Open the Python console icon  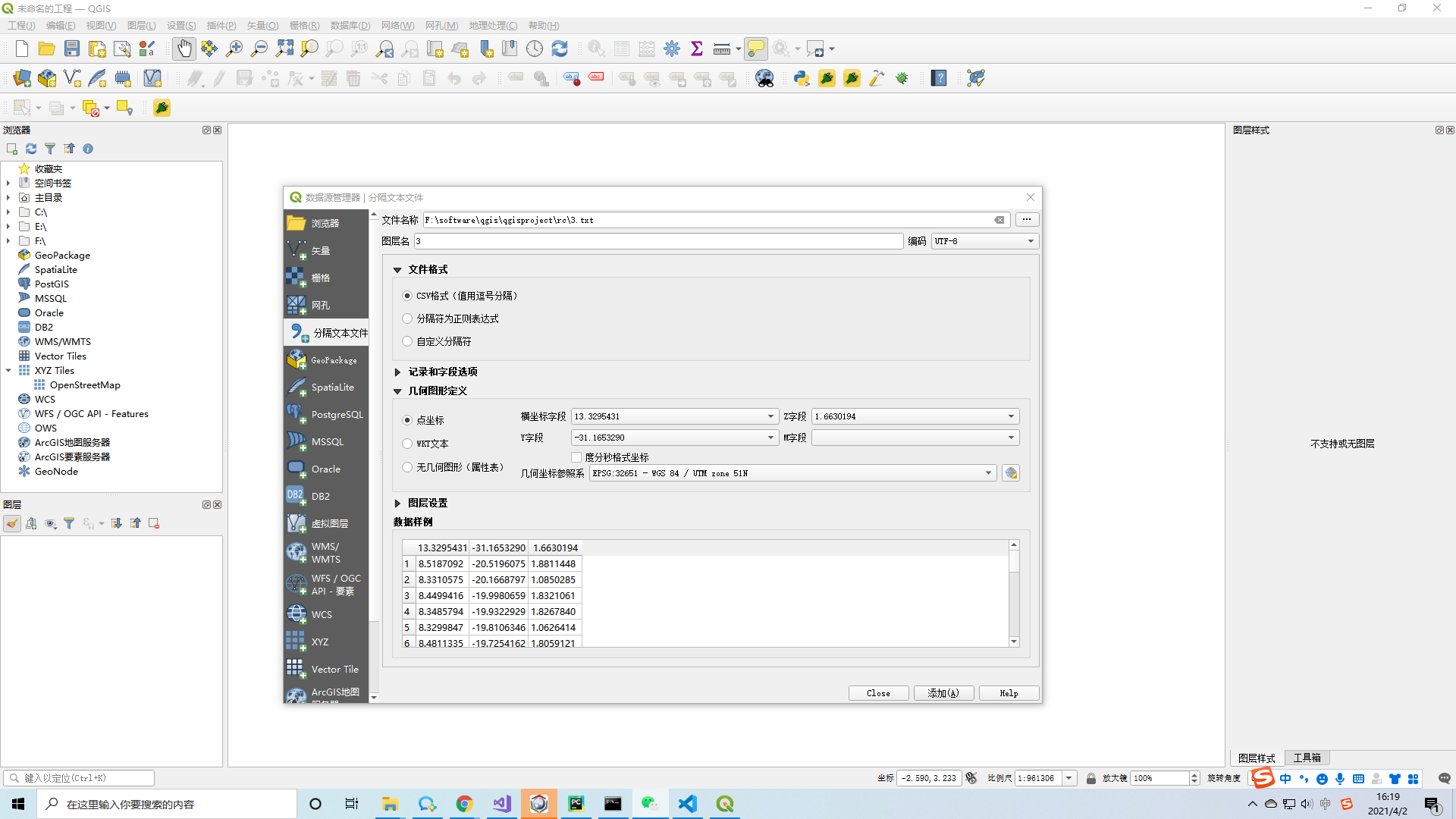802,78
